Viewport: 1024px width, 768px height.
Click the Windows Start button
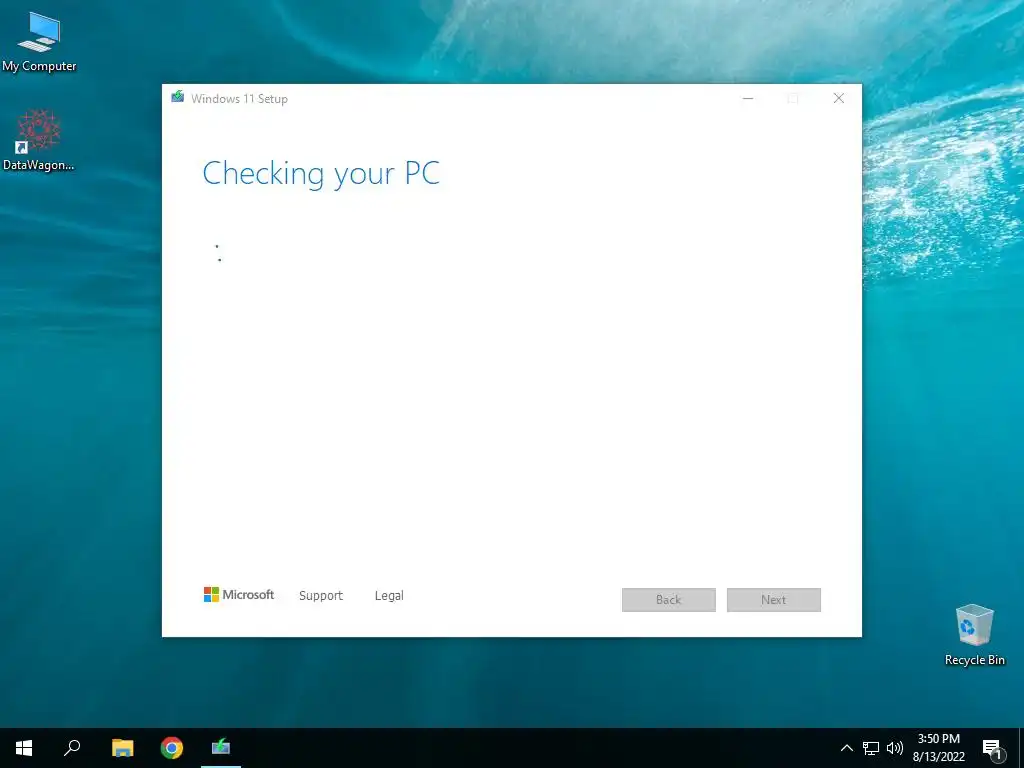[24, 748]
